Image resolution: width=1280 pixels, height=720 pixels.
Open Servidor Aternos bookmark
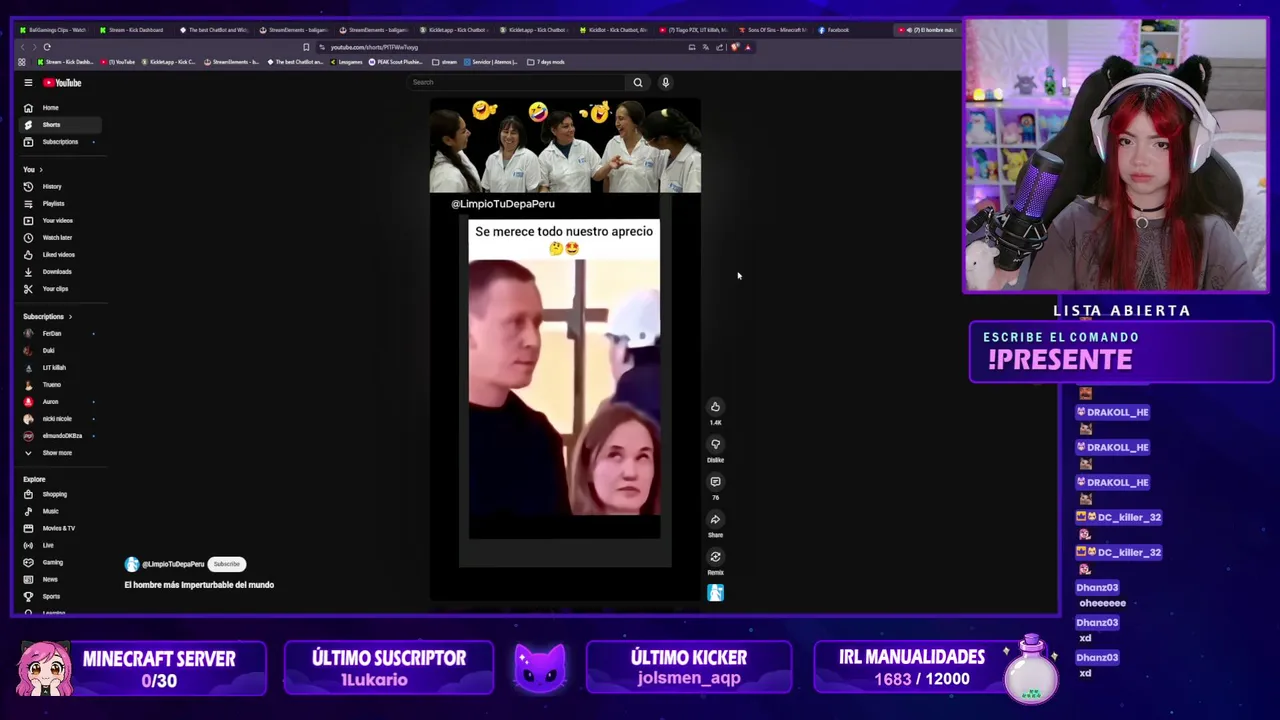(491, 62)
